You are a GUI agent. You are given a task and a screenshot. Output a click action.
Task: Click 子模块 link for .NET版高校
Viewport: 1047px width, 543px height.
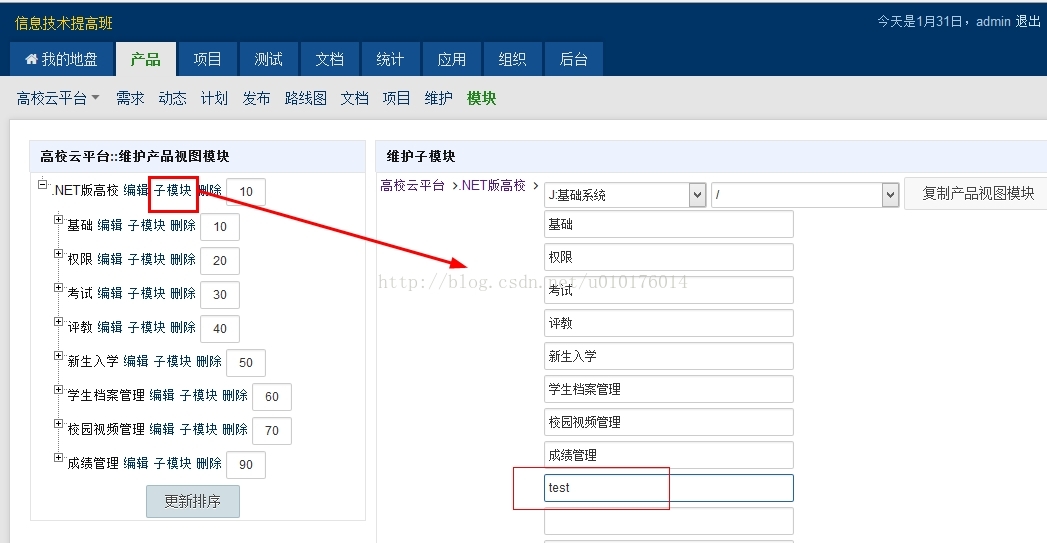pos(173,190)
